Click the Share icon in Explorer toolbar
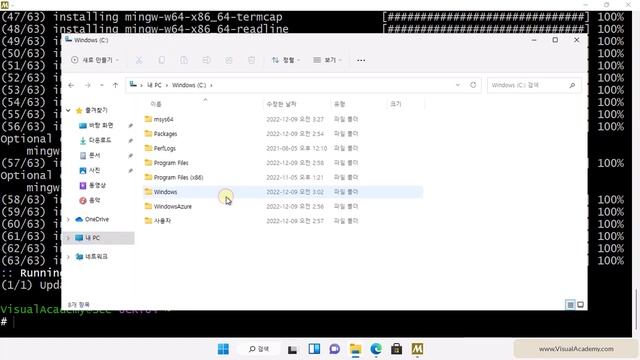The width and height of the screenshot is (640, 360). (x=229, y=60)
